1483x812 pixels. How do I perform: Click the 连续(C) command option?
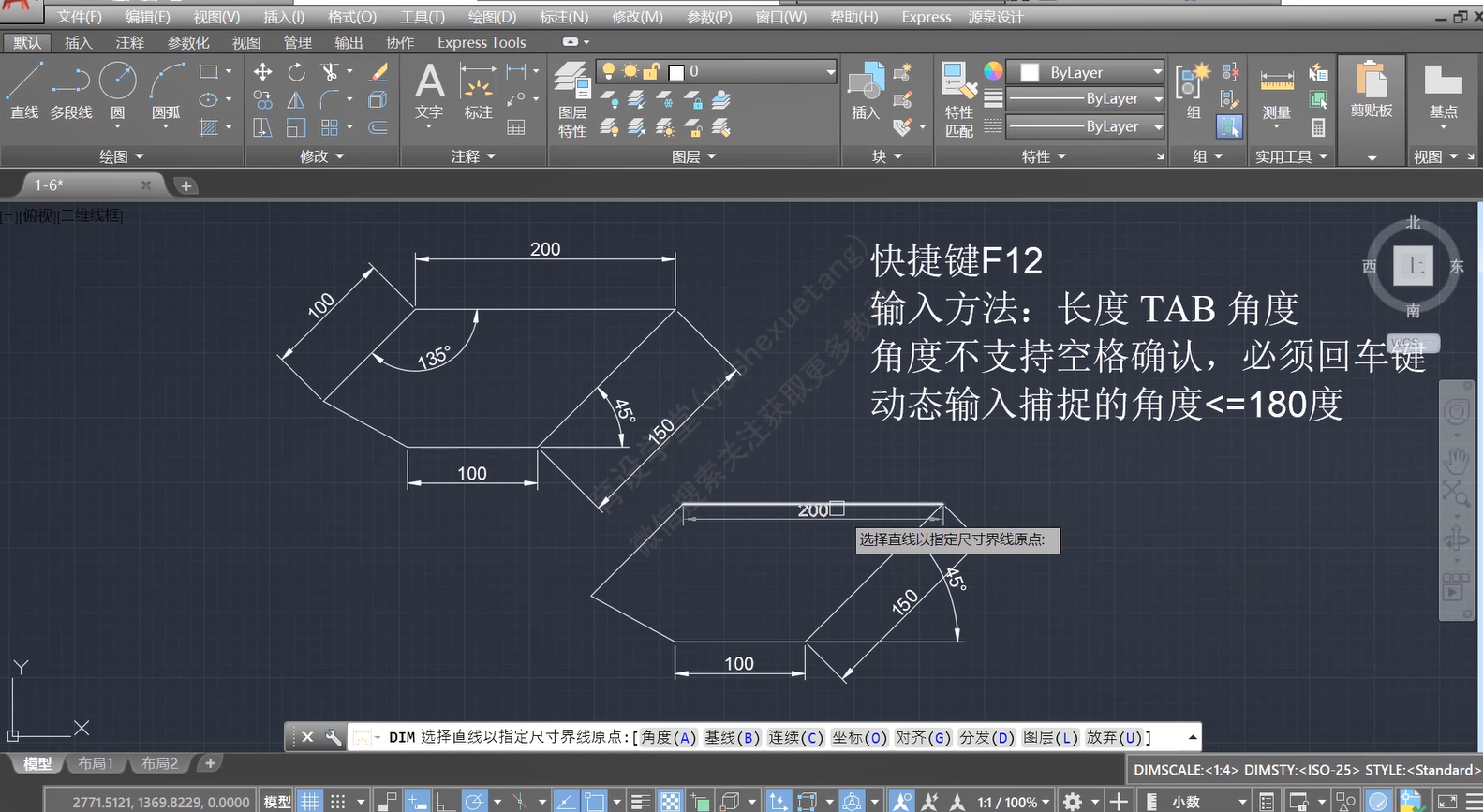[795, 737]
